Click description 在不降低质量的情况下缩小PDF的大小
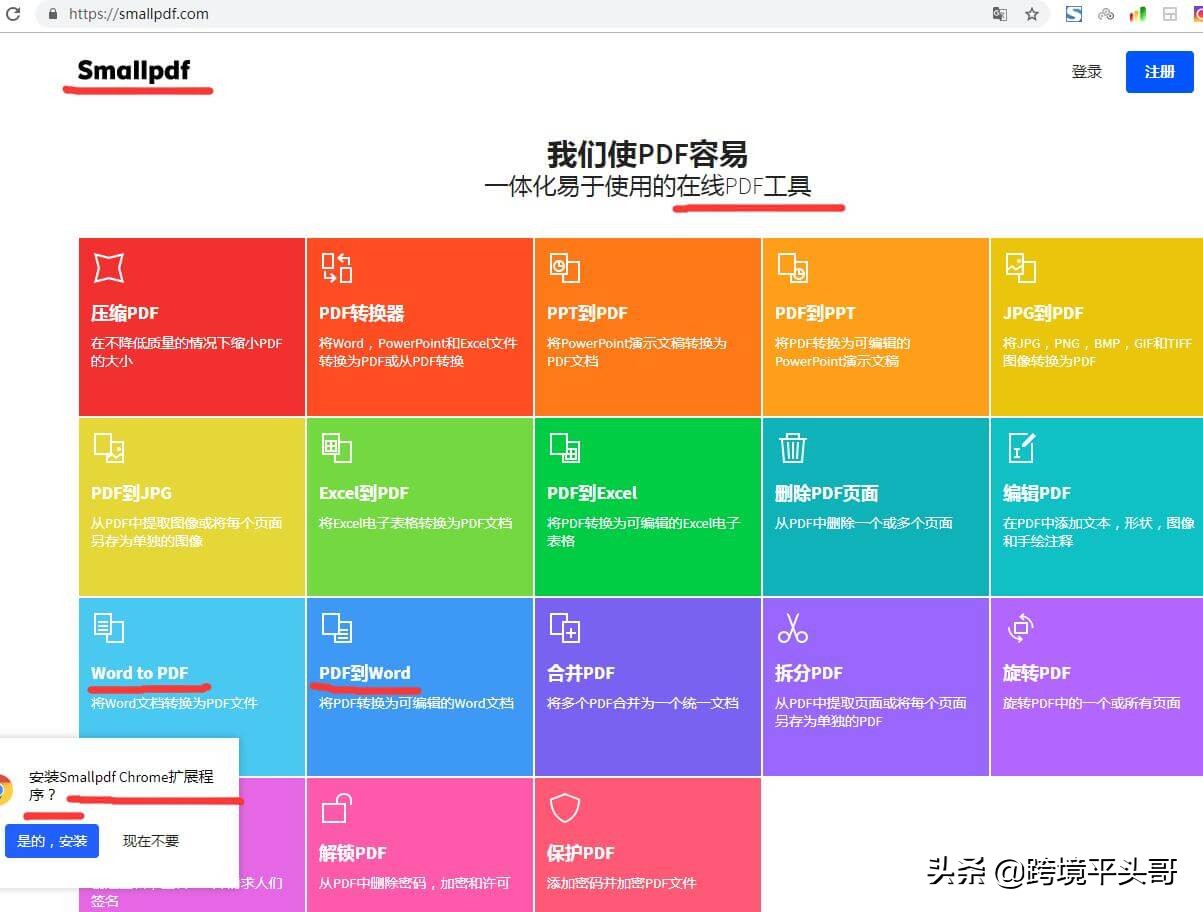Image resolution: width=1203 pixels, height=912 pixels. coord(187,352)
